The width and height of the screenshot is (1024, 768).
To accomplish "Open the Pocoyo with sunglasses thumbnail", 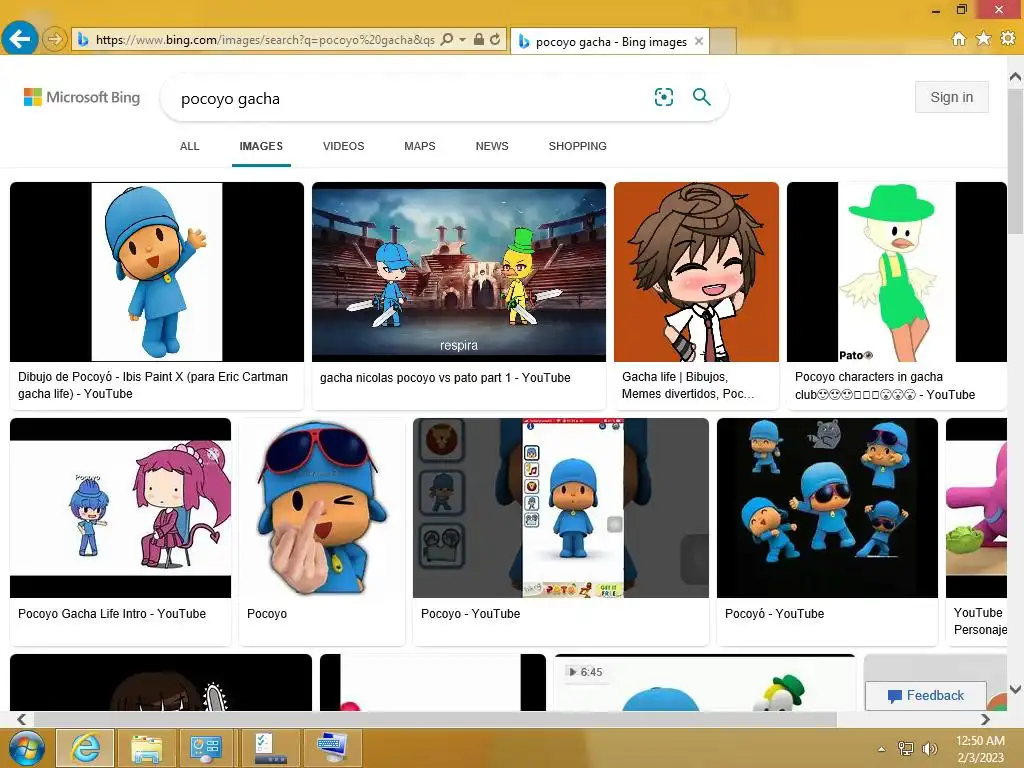I will [322, 507].
